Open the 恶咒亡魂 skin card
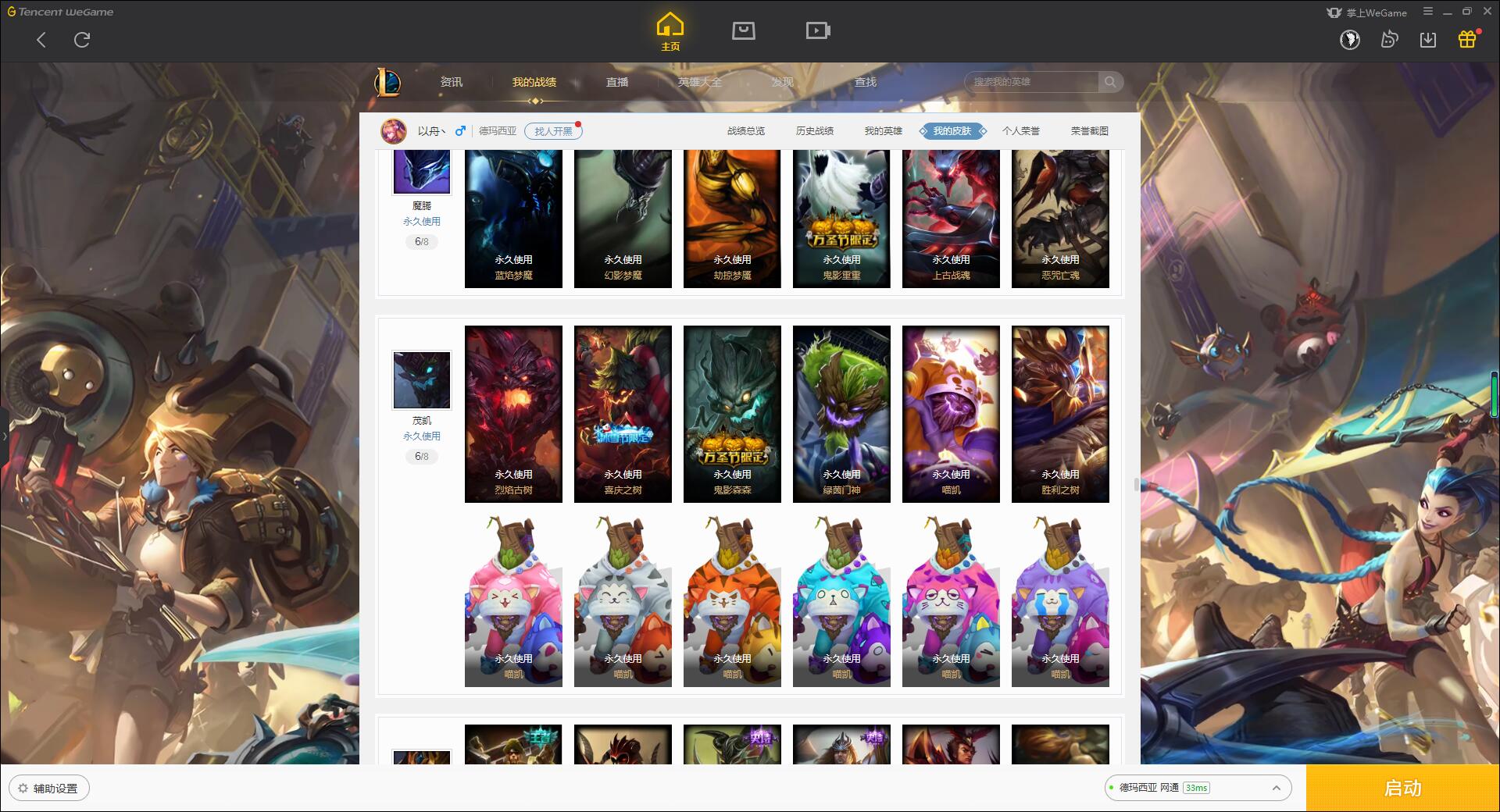 [1060, 219]
